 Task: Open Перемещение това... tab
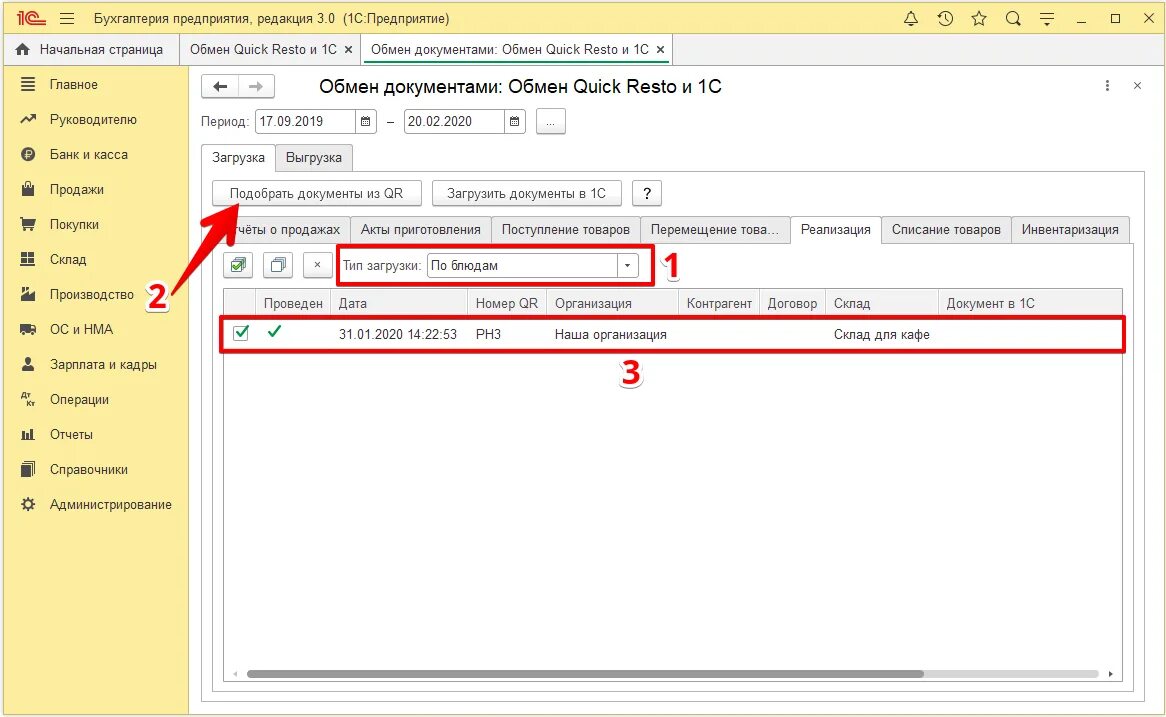715,229
